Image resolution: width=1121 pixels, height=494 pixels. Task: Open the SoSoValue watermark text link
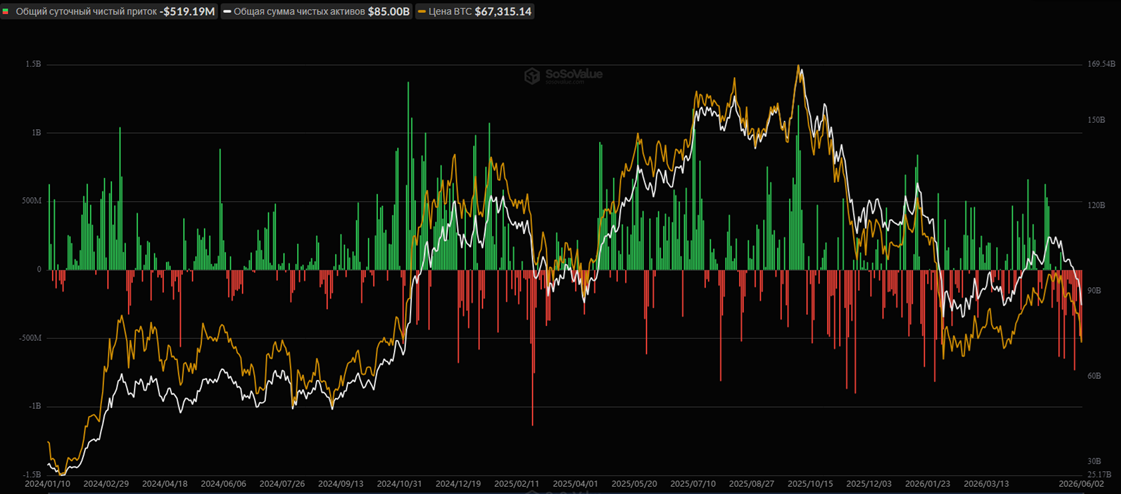pos(565,74)
